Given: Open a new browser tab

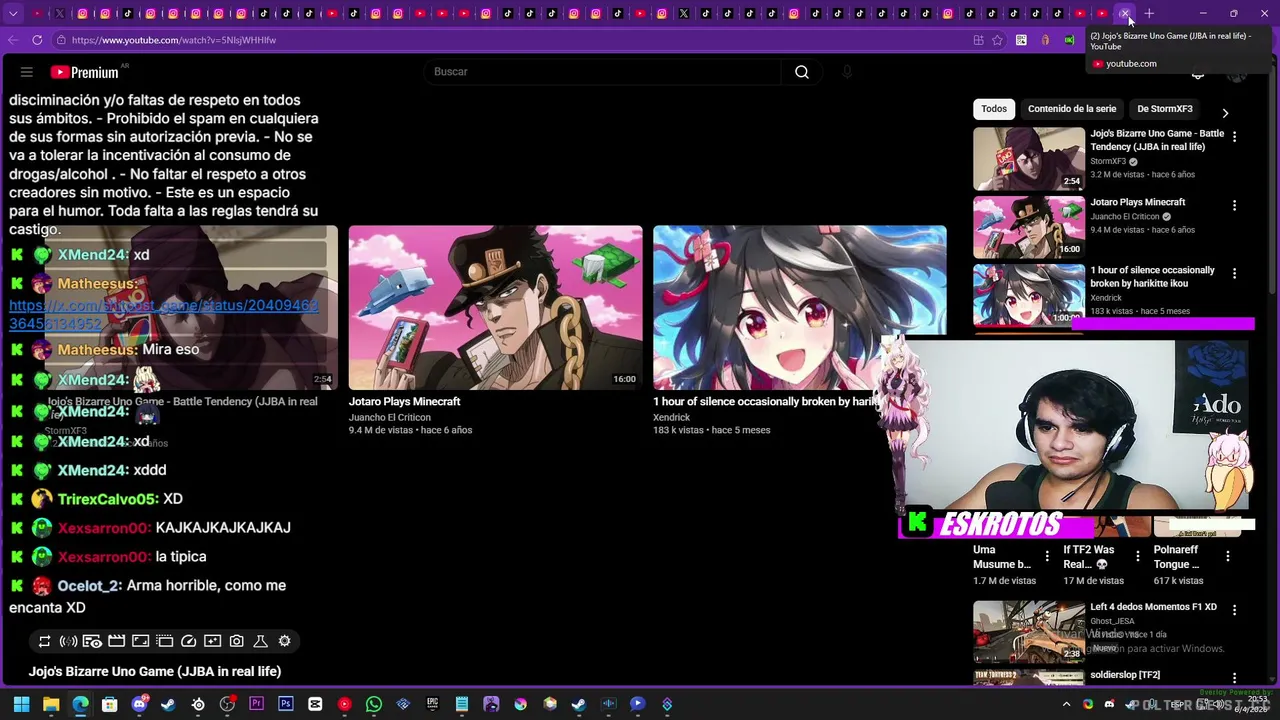Looking at the screenshot, I should click(1149, 14).
